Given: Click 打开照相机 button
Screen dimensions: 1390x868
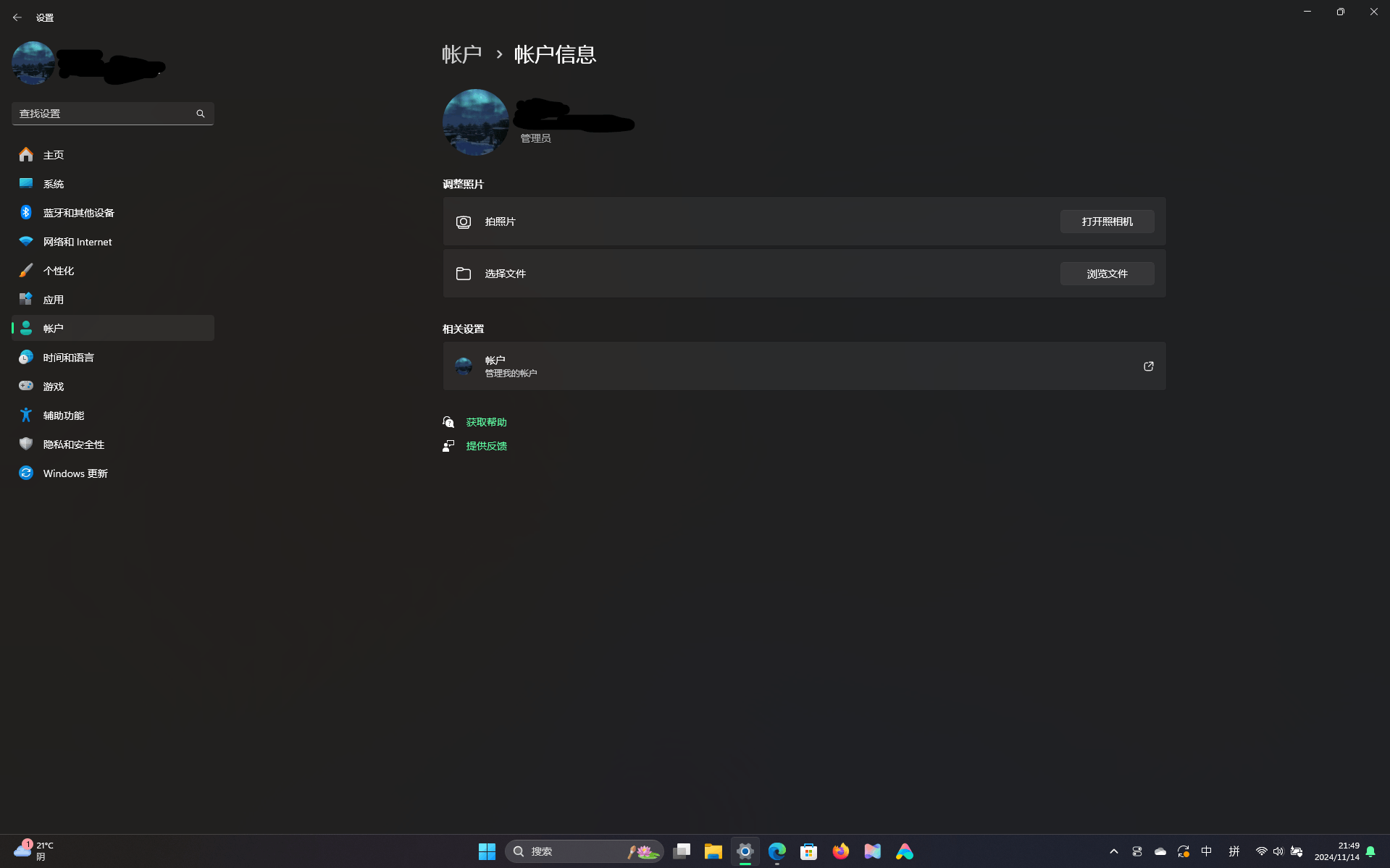Looking at the screenshot, I should tap(1107, 222).
